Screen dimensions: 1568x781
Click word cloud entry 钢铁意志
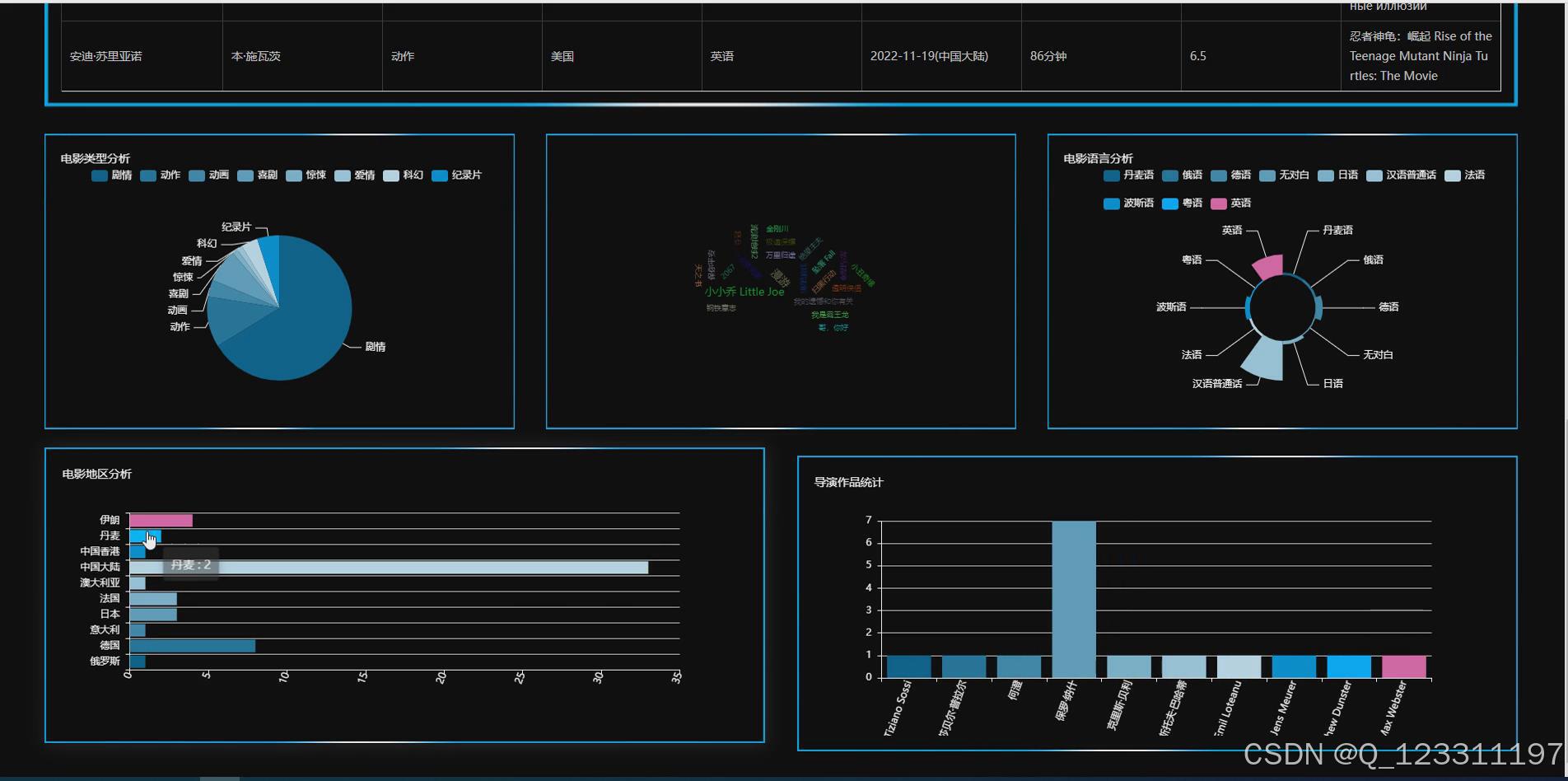721,308
